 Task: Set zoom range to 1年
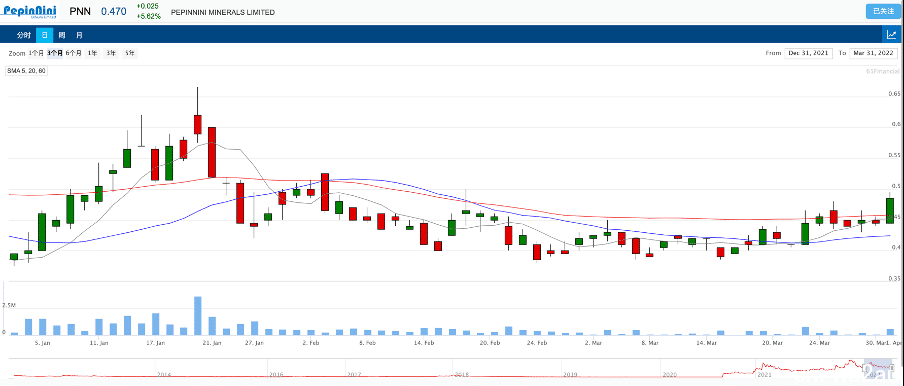pos(92,53)
